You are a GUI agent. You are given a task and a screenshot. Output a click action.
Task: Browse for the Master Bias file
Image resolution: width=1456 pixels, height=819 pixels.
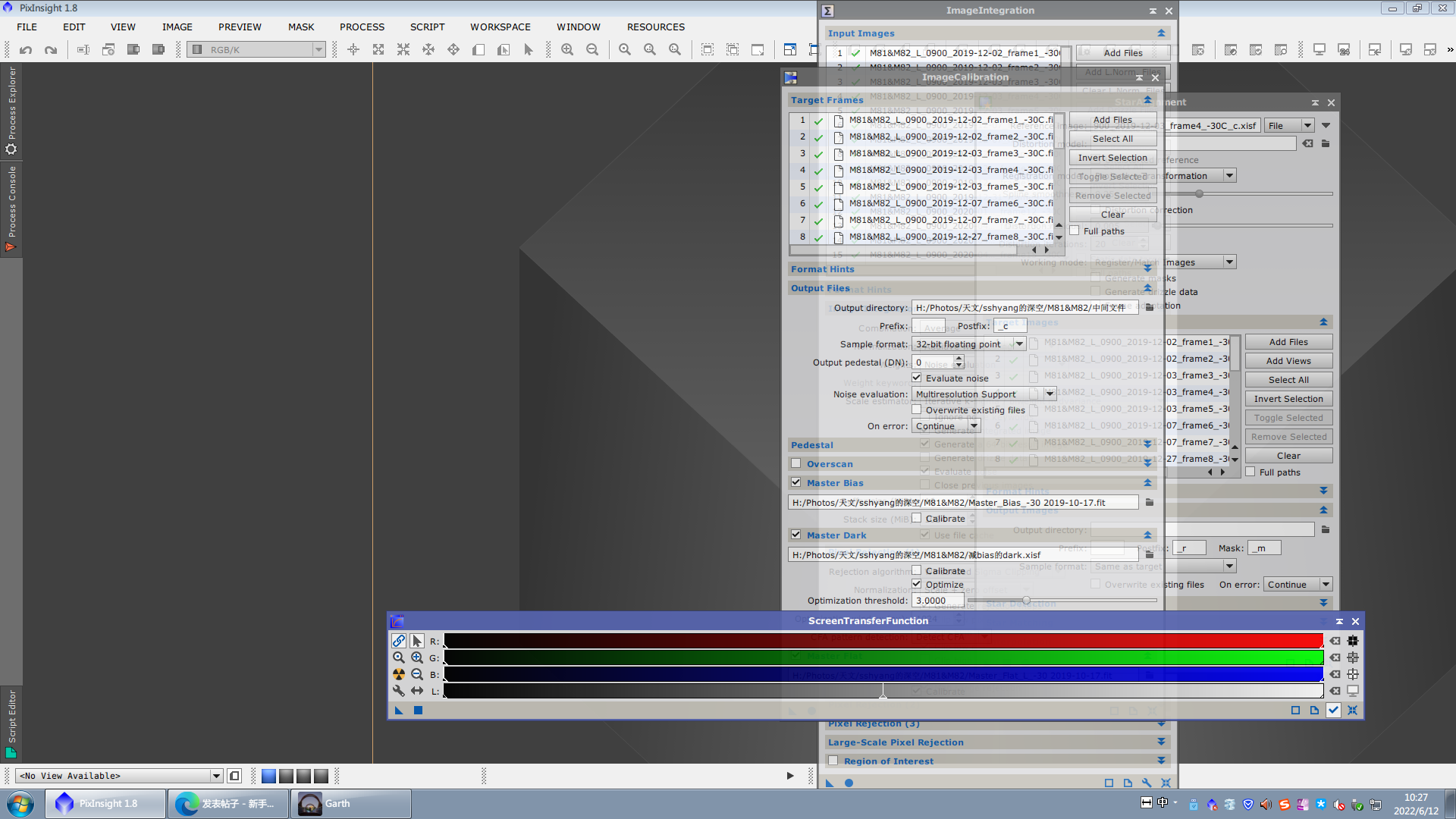tap(1150, 503)
